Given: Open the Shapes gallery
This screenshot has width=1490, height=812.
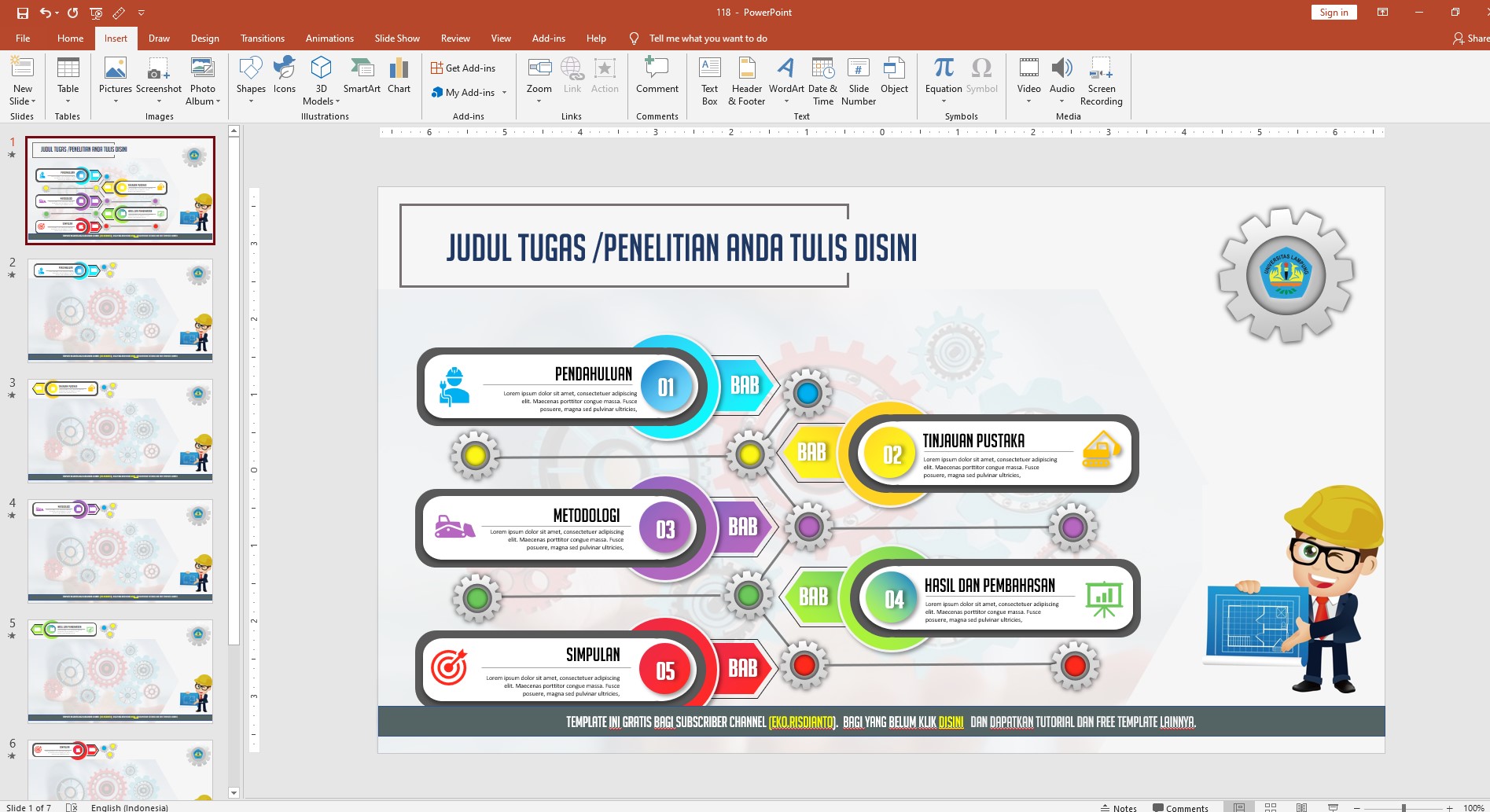Looking at the screenshot, I should pos(251,77).
